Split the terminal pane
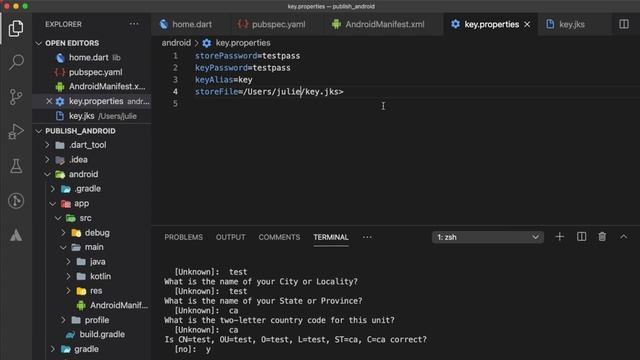This screenshot has height=360, width=640. 581,237
